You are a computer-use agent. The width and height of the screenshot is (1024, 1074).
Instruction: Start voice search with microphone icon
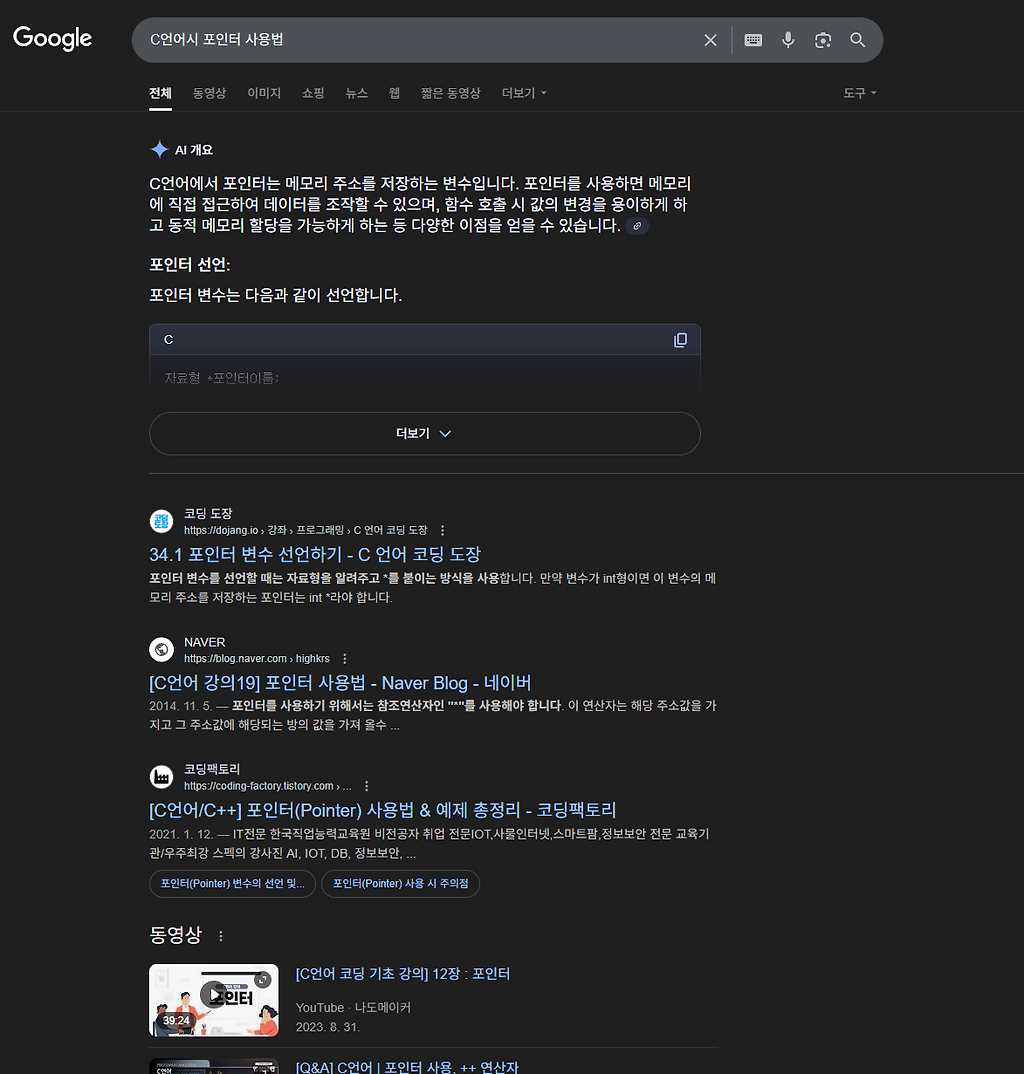coord(788,40)
